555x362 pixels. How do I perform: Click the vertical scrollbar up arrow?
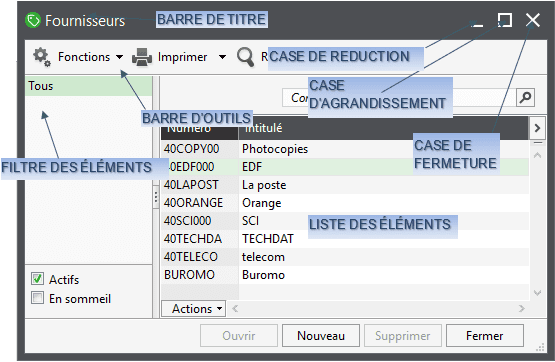[537, 155]
